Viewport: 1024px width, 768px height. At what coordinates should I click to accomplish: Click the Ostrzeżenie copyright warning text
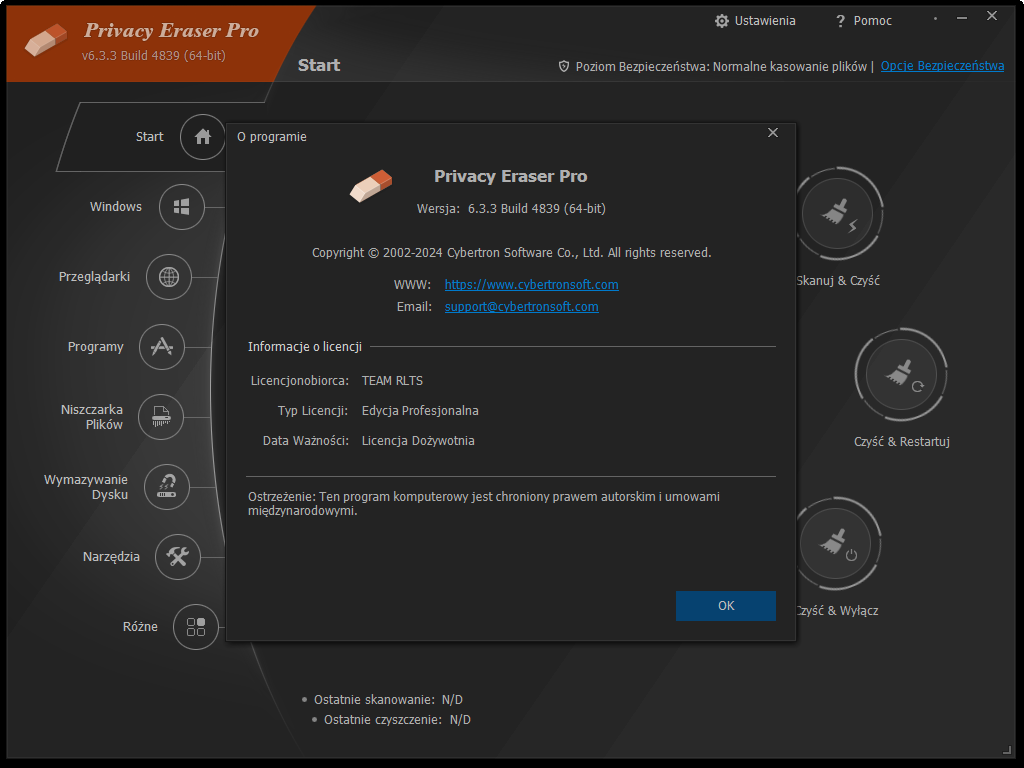tap(484, 504)
